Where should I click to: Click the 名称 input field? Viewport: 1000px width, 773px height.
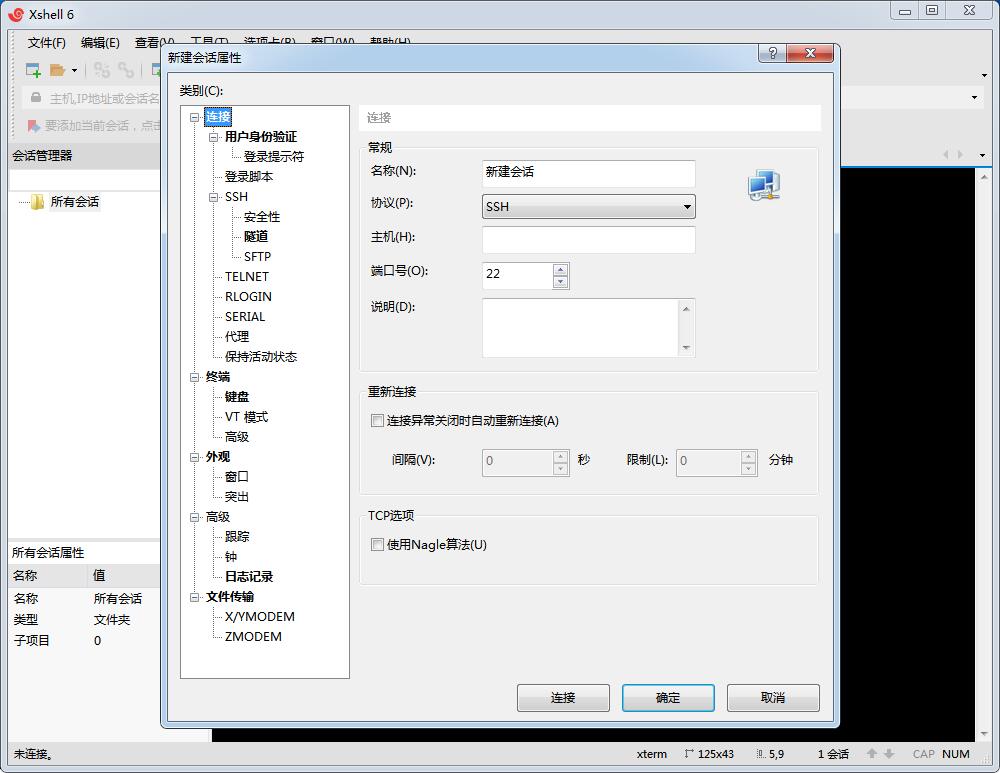point(589,172)
